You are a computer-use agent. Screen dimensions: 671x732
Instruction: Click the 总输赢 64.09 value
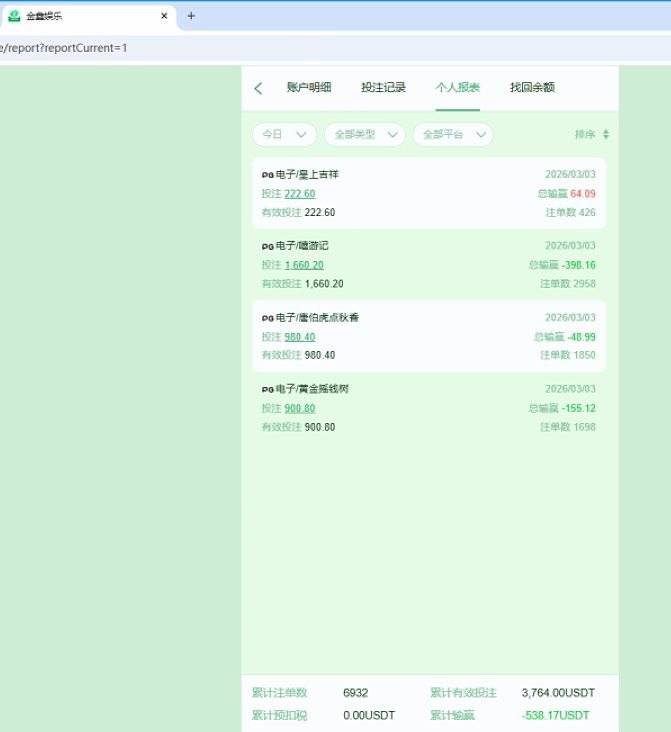(x=583, y=194)
